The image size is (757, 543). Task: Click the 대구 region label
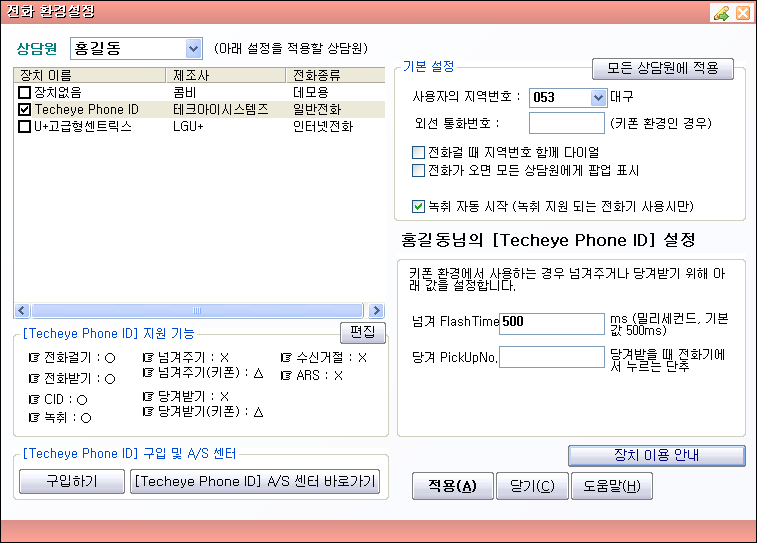621,97
